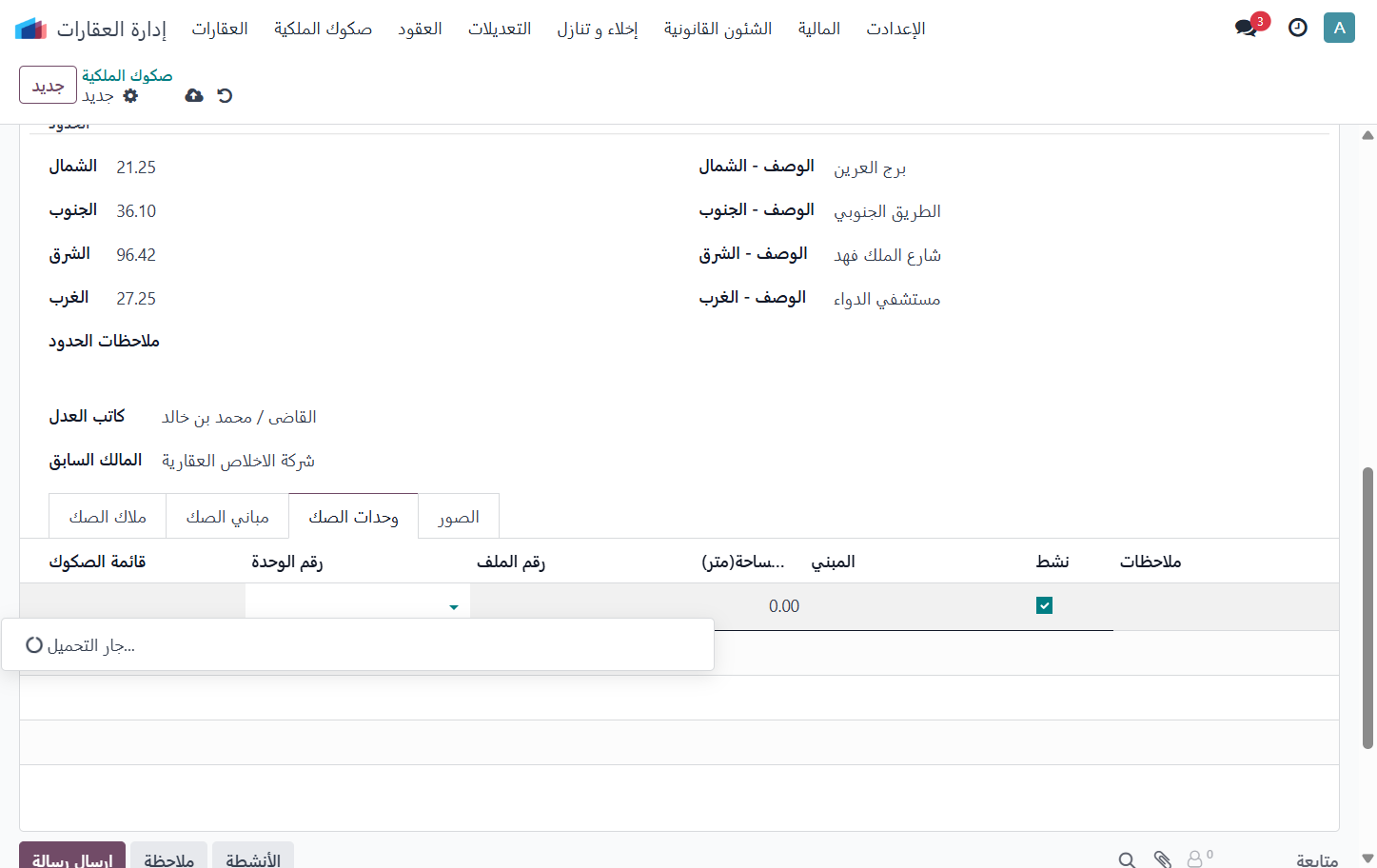Click the الأنشطة button

253,857
